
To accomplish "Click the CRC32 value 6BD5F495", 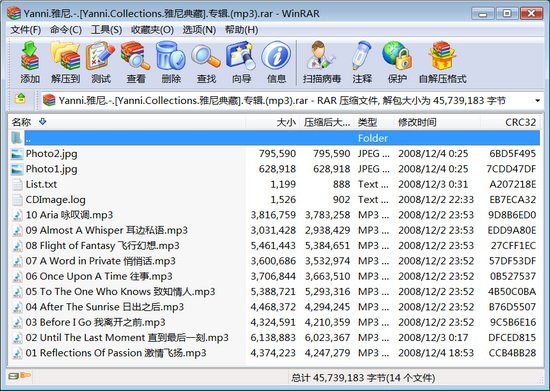I will point(512,154).
